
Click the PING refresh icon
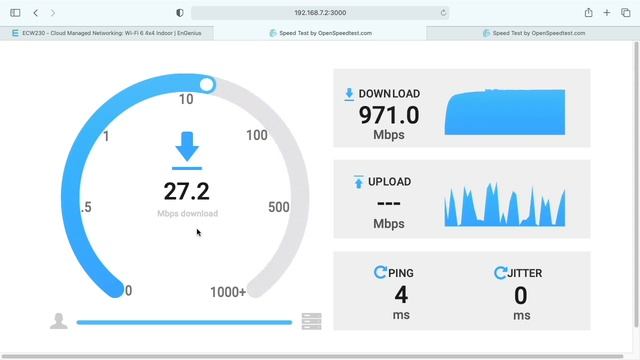[380, 272]
